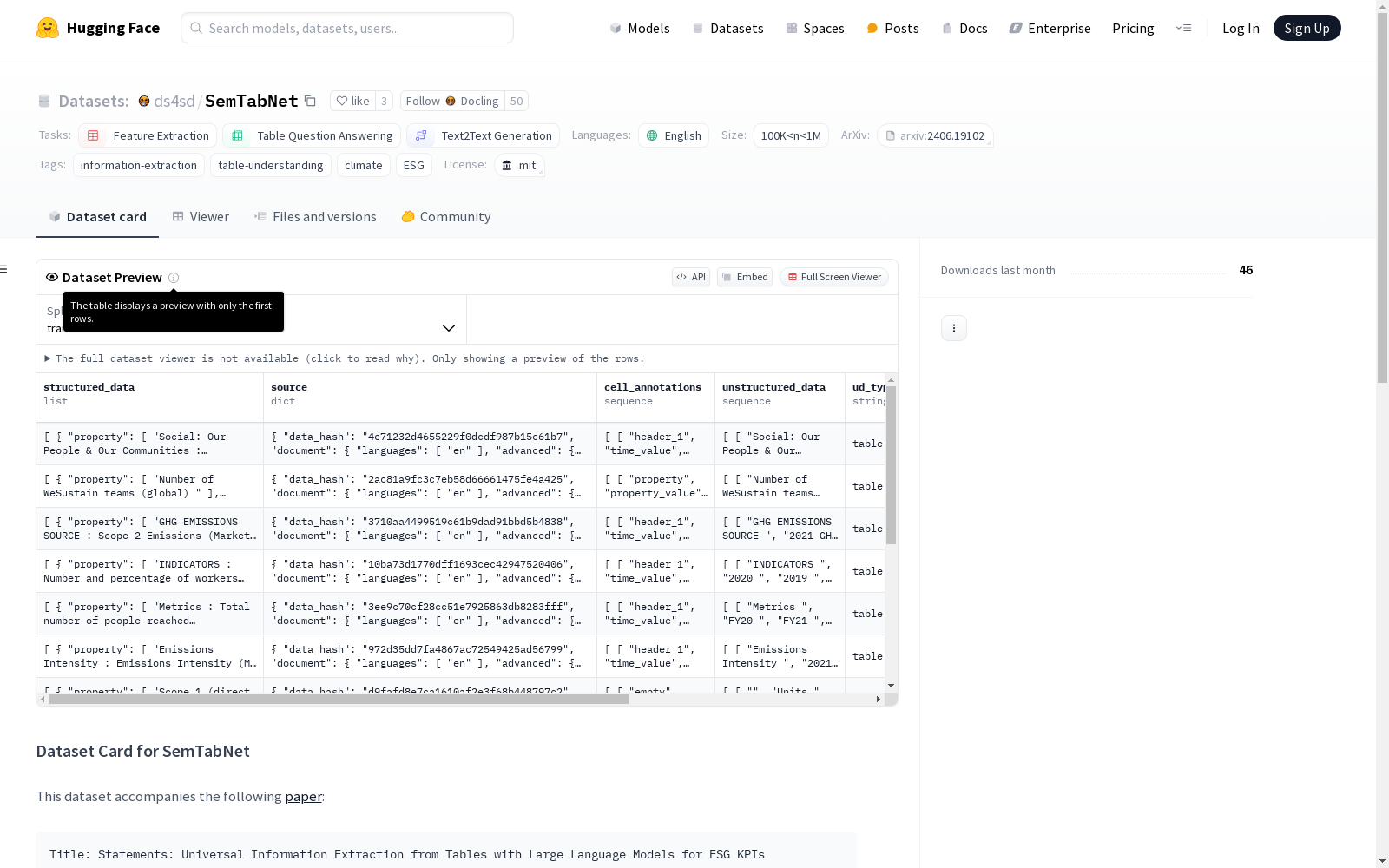The height and width of the screenshot is (868, 1389).
Task: Copy dataset name with the copy icon
Action: 310,101
